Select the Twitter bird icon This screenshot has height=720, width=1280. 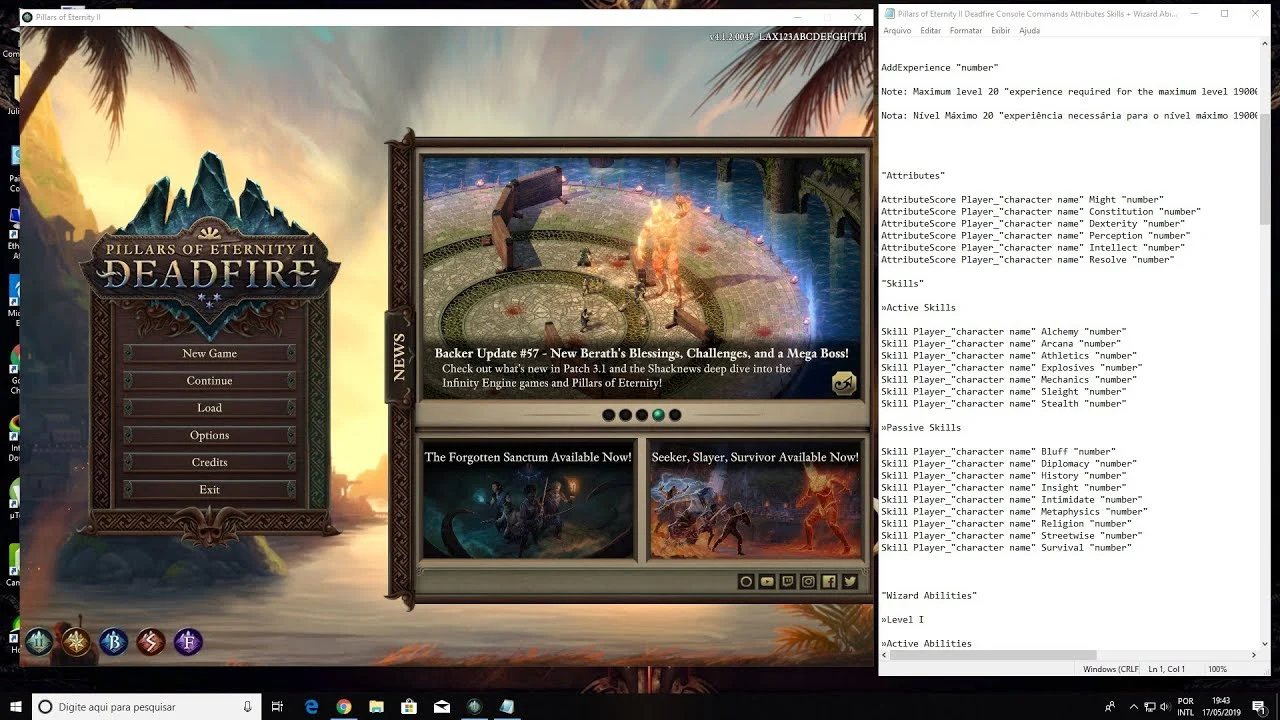tap(849, 581)
